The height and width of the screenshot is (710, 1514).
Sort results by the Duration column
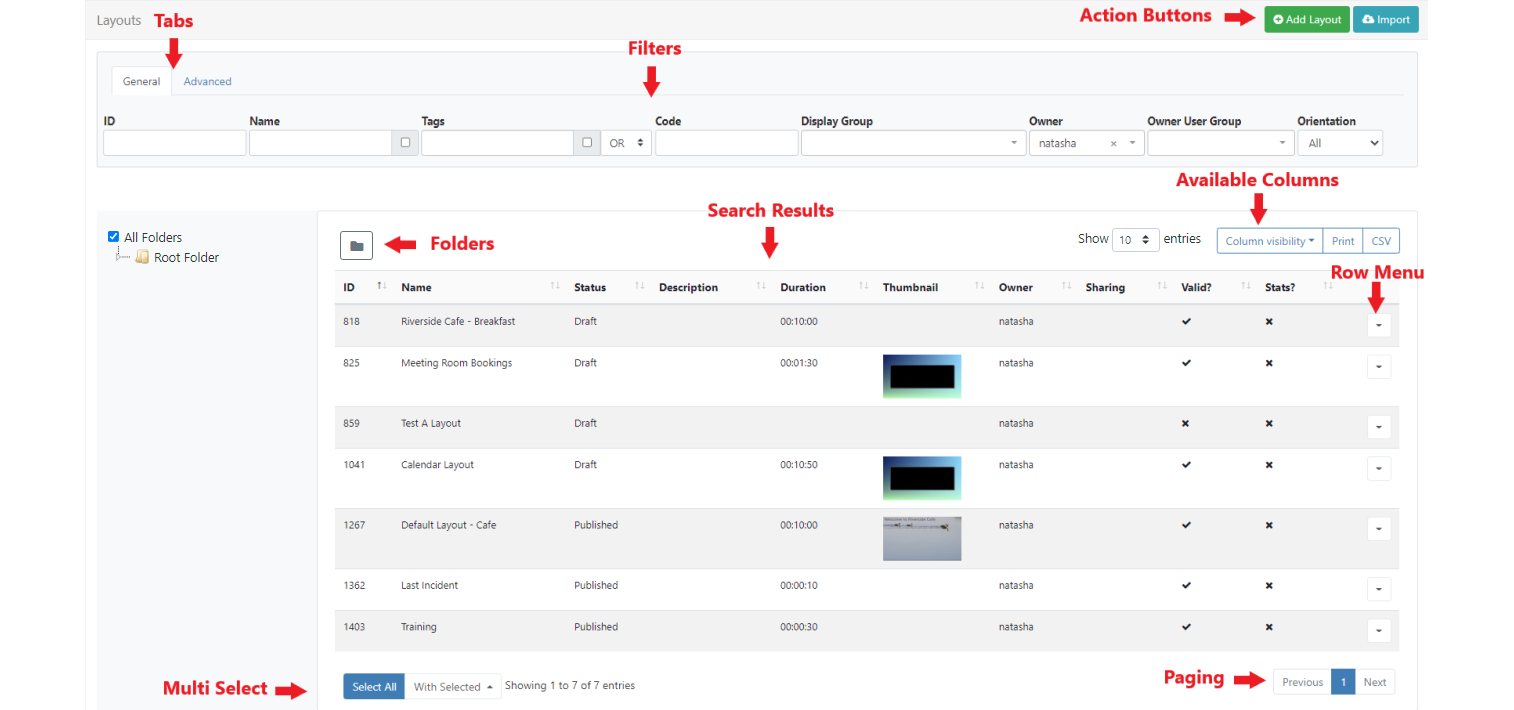(803, 288)
